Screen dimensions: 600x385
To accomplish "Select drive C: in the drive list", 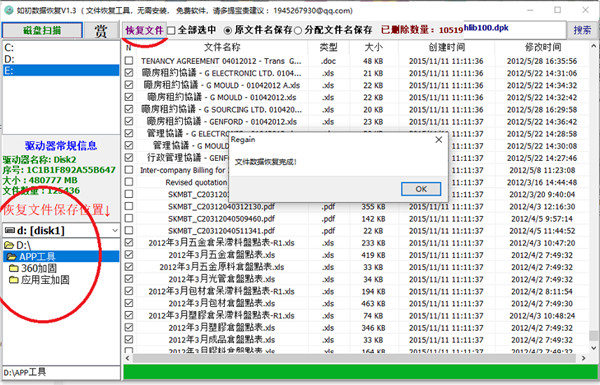I will [61, 47].
